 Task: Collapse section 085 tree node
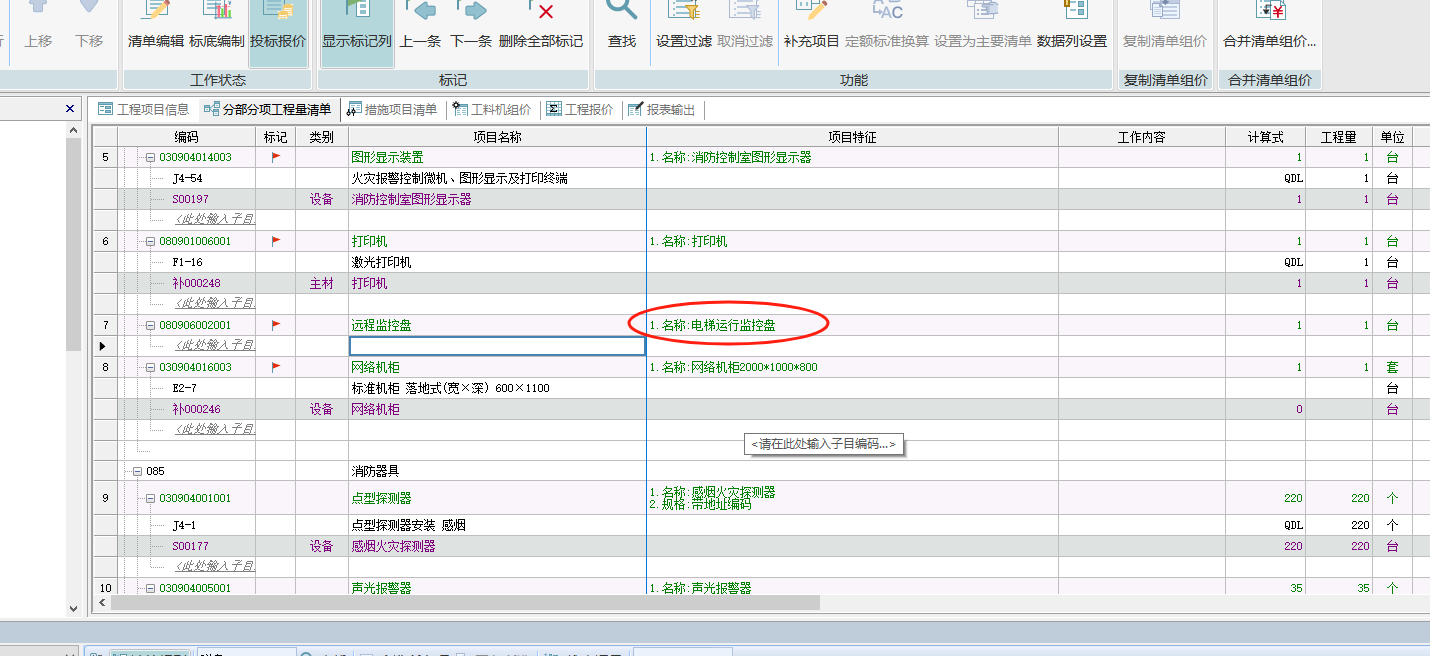pos(137,471)
